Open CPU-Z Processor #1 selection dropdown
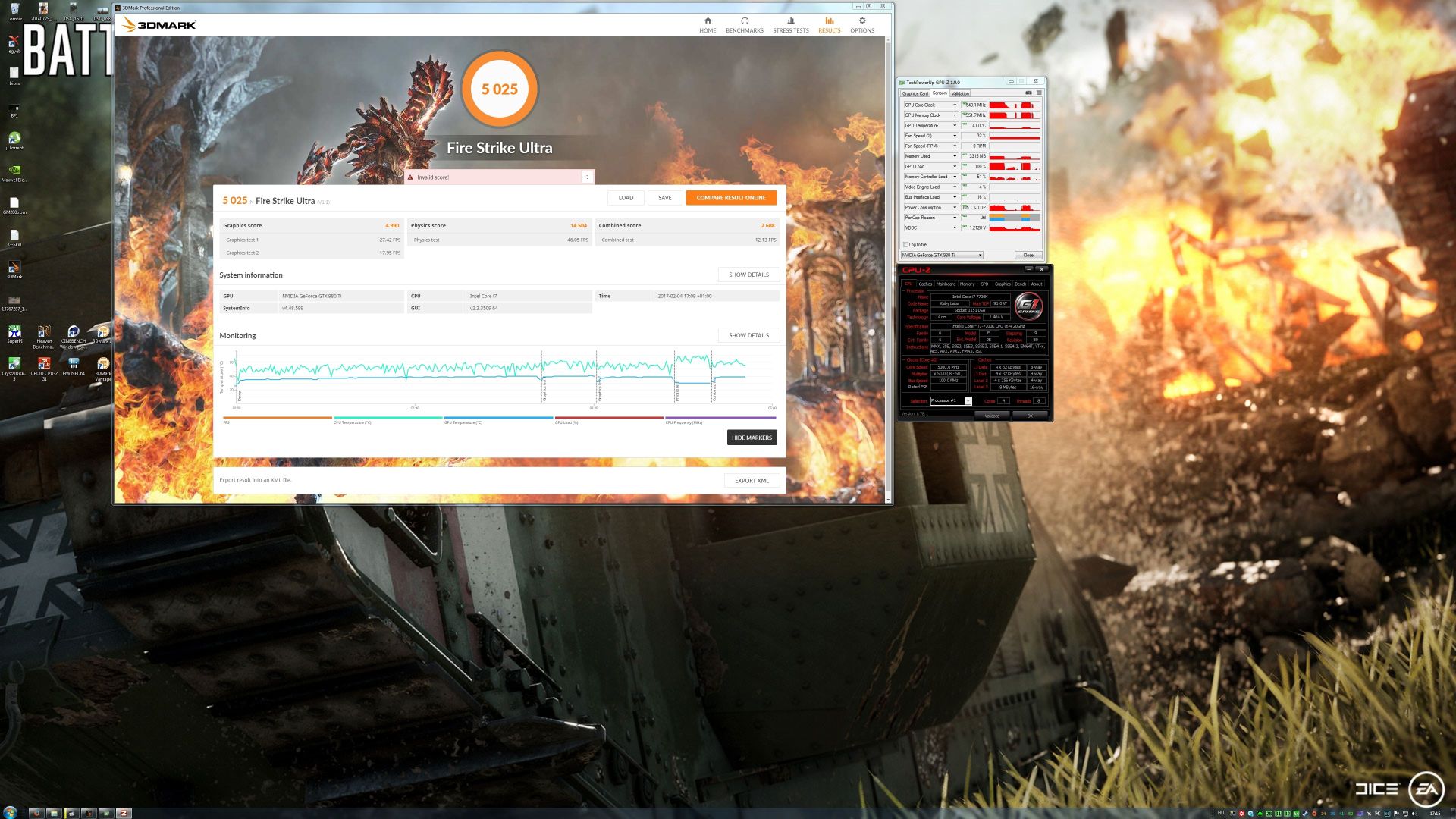This screenshot has width=1456, height=819. 951,401
